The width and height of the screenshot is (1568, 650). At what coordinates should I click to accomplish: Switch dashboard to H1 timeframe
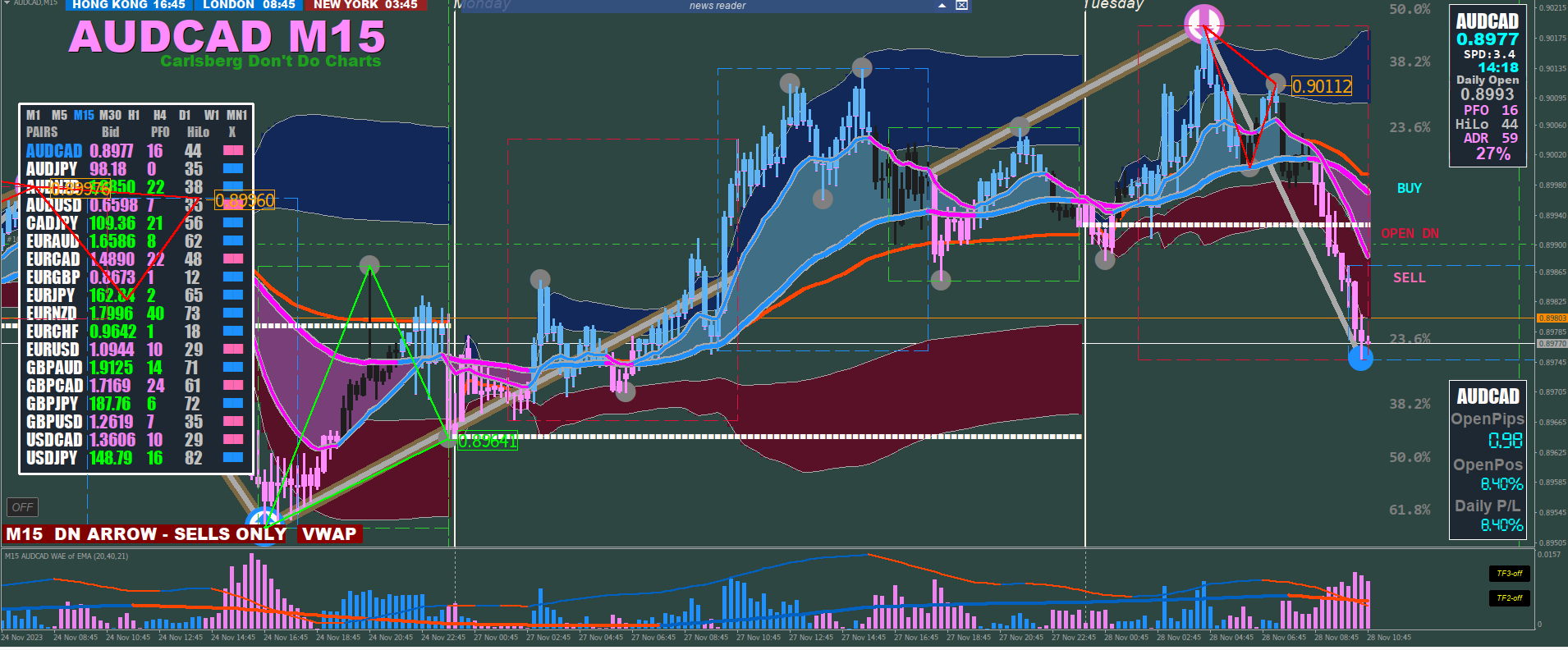click(134, 115)
